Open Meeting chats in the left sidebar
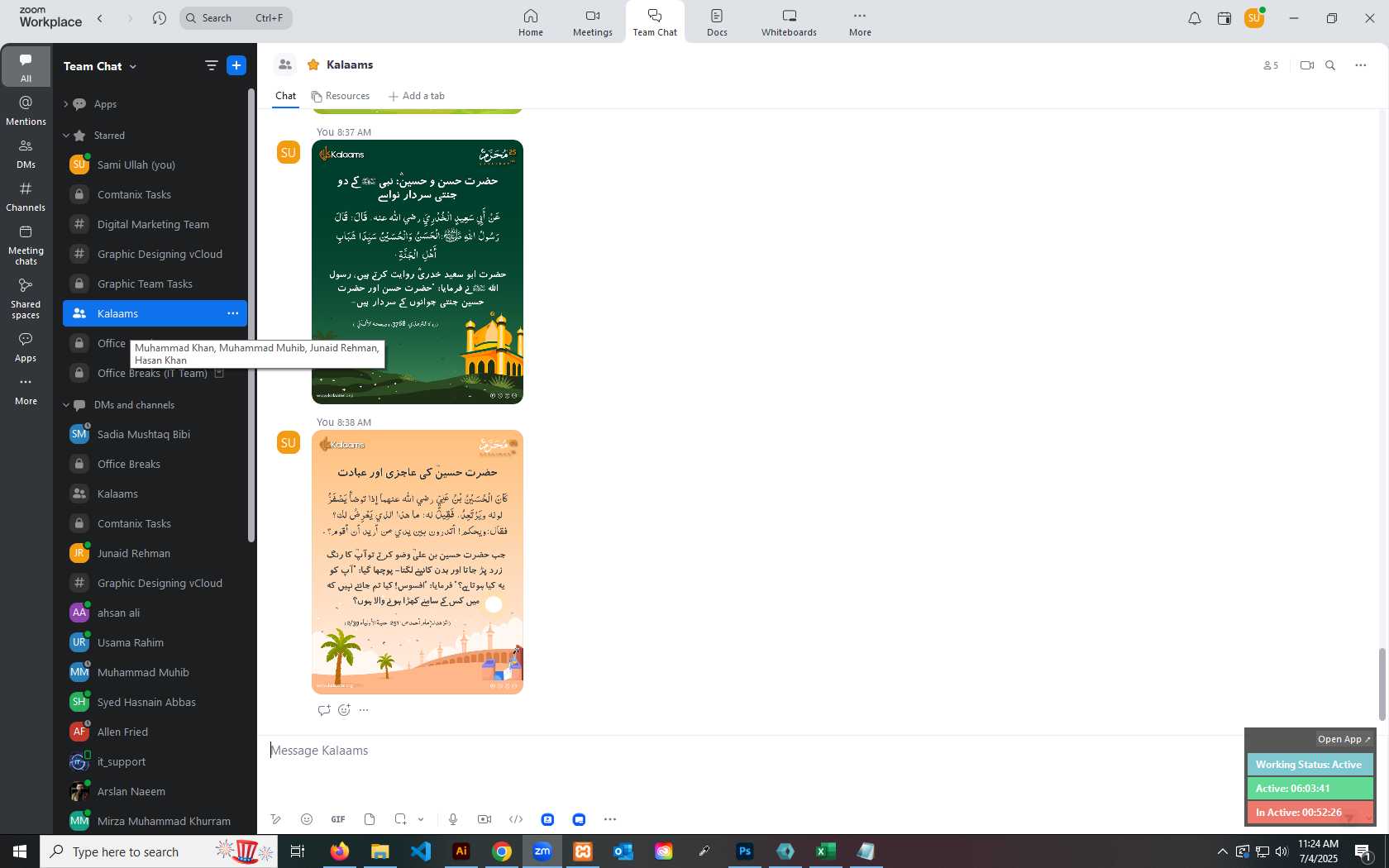The width and height of the screenshot is (1389, 868). click(26, 245)
